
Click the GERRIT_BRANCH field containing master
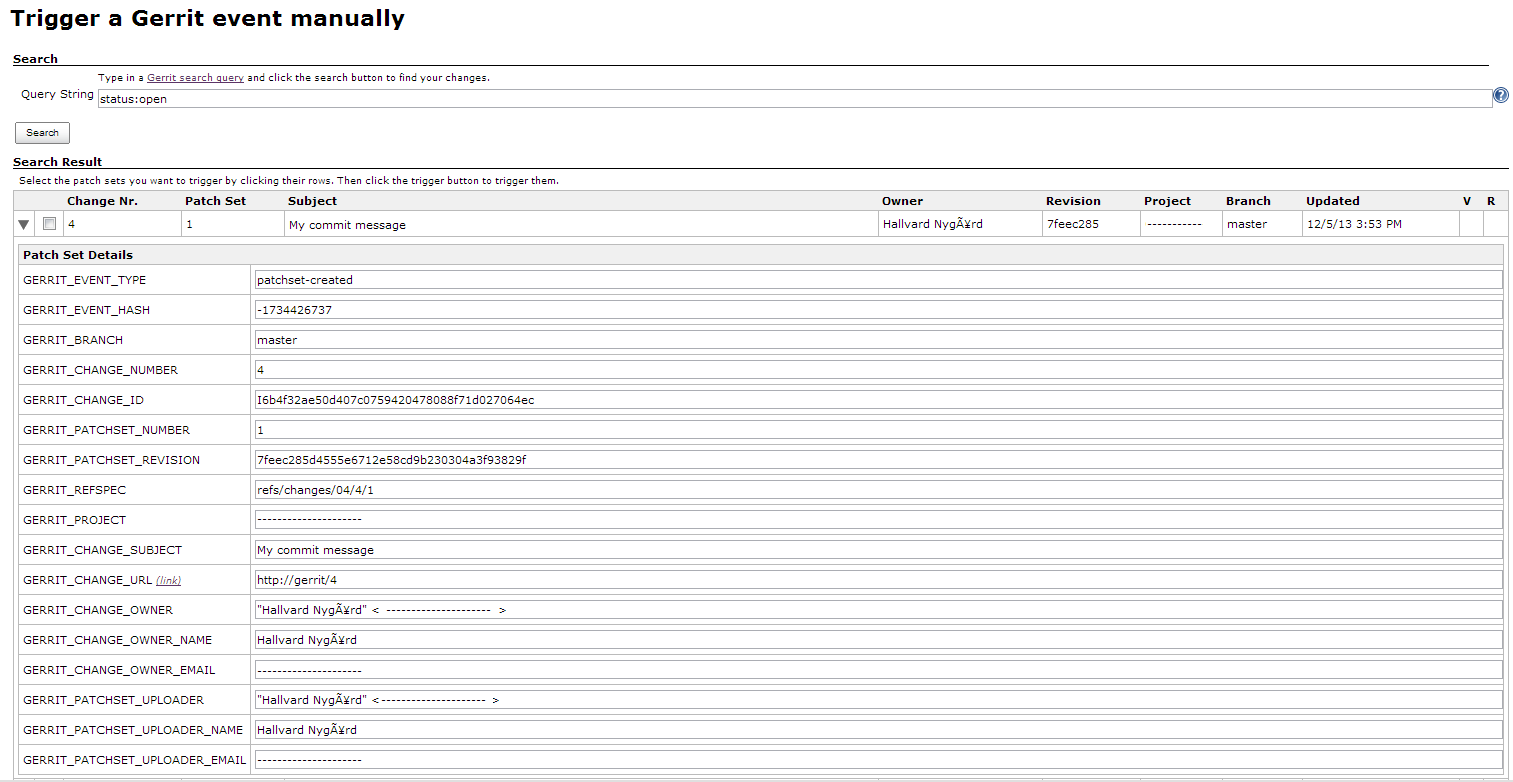pos(878,340)
